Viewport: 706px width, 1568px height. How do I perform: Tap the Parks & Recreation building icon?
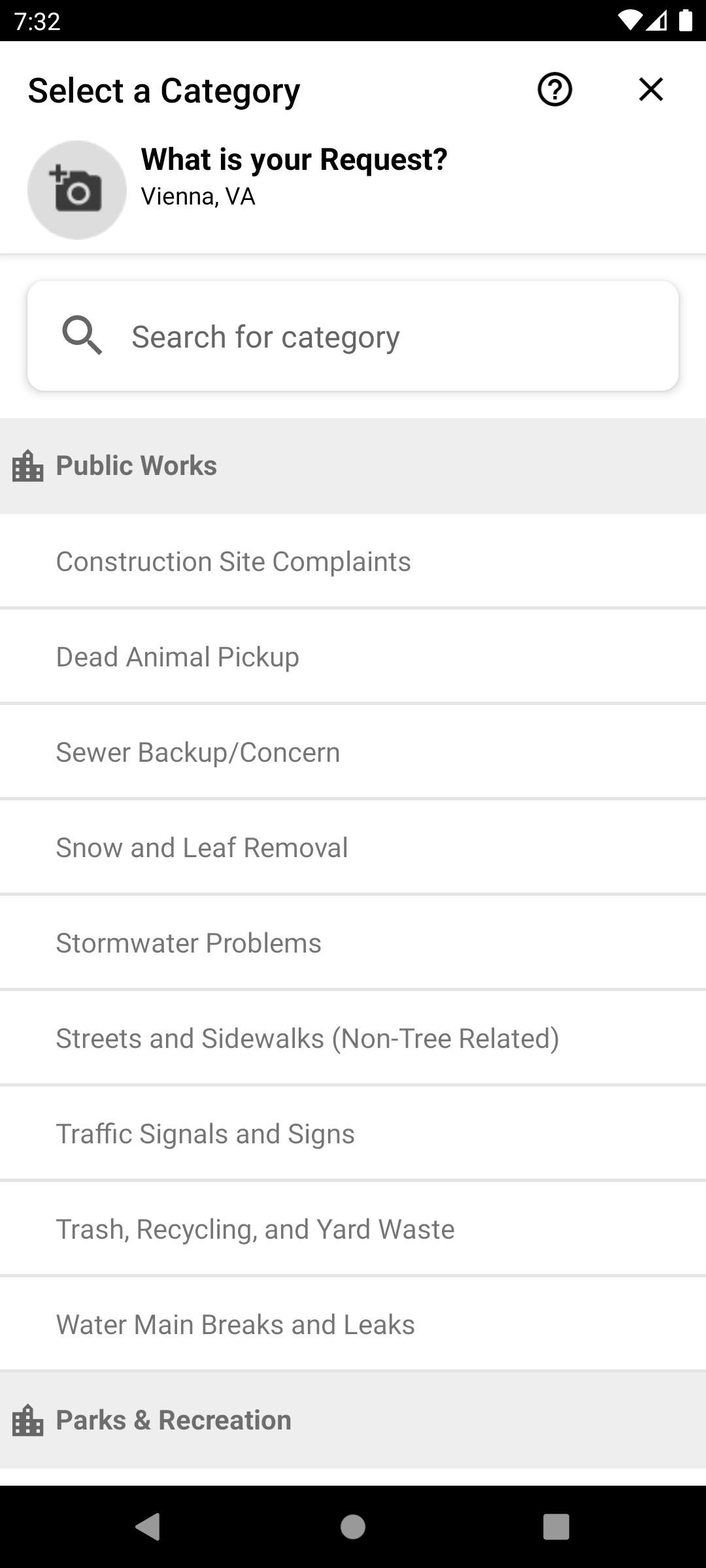(28, 1420)
